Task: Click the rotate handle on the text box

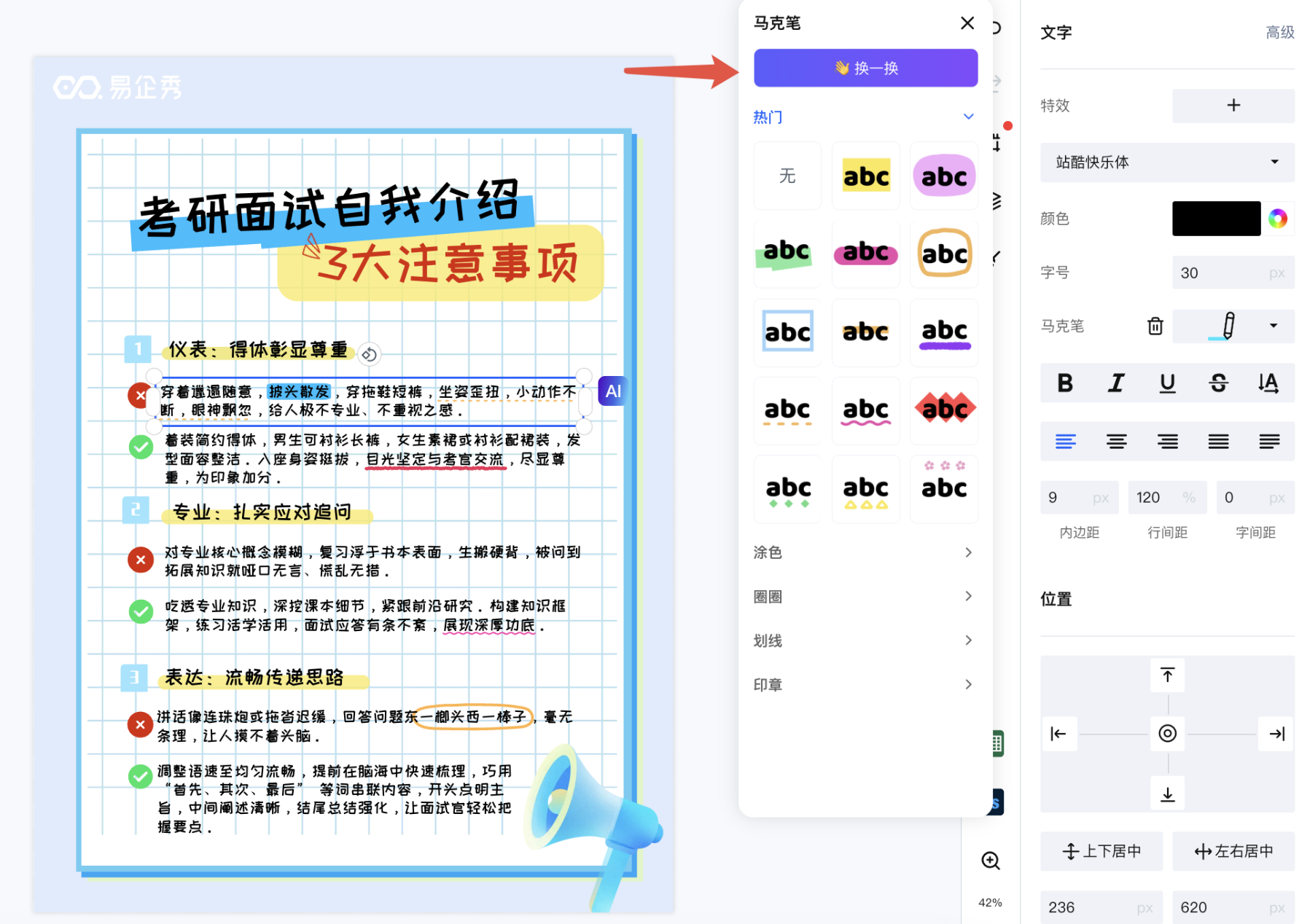Action: (x=370, y=355)
